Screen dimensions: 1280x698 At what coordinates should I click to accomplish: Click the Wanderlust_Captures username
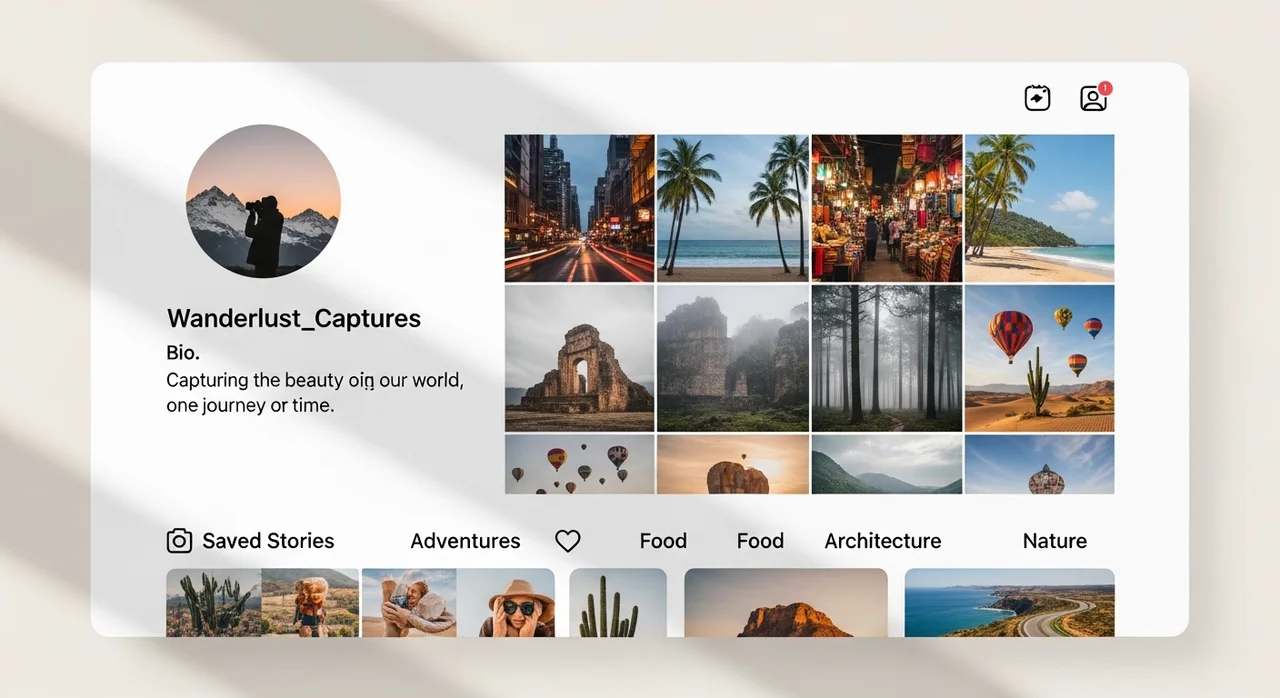pyautogui.click(x=293, y=319)
